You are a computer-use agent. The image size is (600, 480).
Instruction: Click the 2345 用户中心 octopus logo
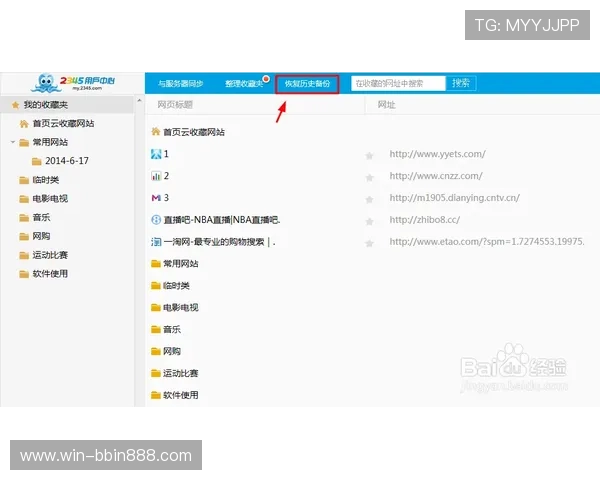[x=73, y=83]
